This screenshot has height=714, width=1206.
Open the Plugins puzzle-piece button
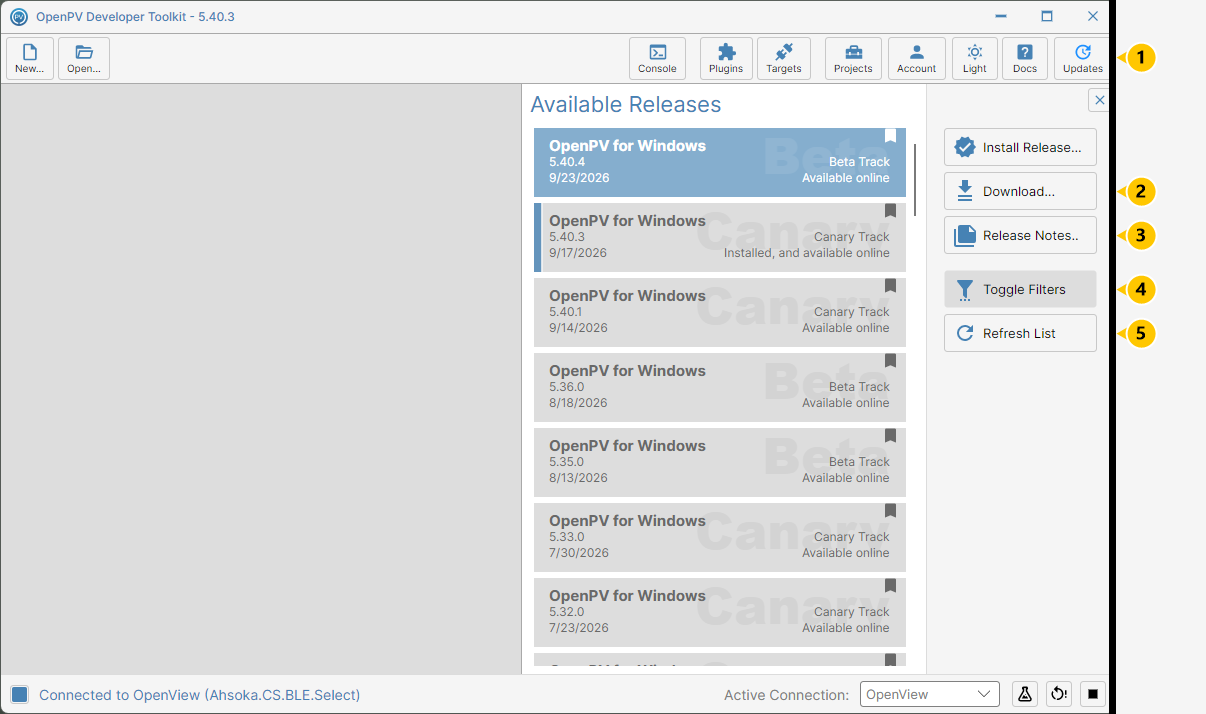point(726,58)
